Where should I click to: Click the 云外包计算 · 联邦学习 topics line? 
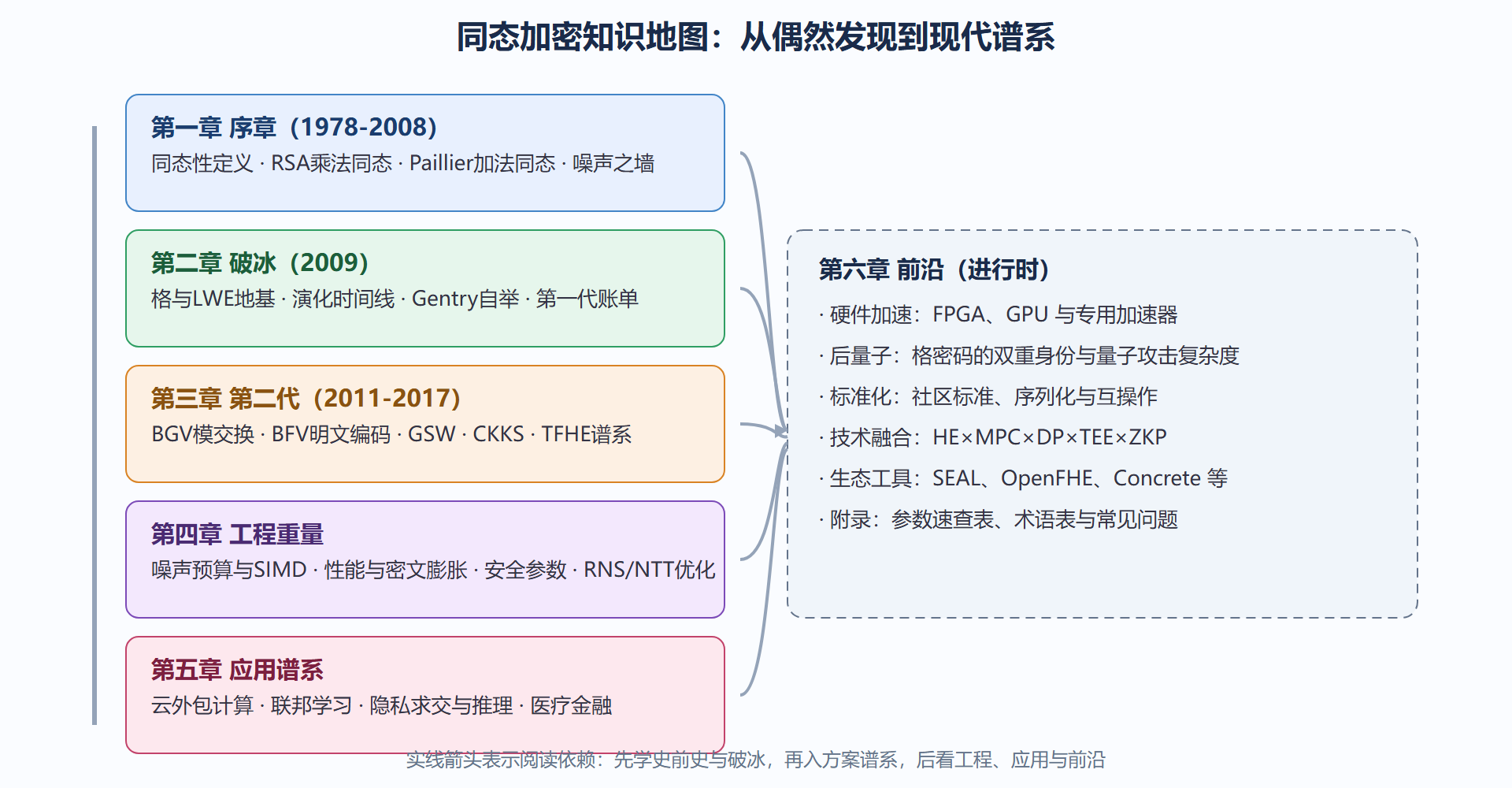coord(381,705)
